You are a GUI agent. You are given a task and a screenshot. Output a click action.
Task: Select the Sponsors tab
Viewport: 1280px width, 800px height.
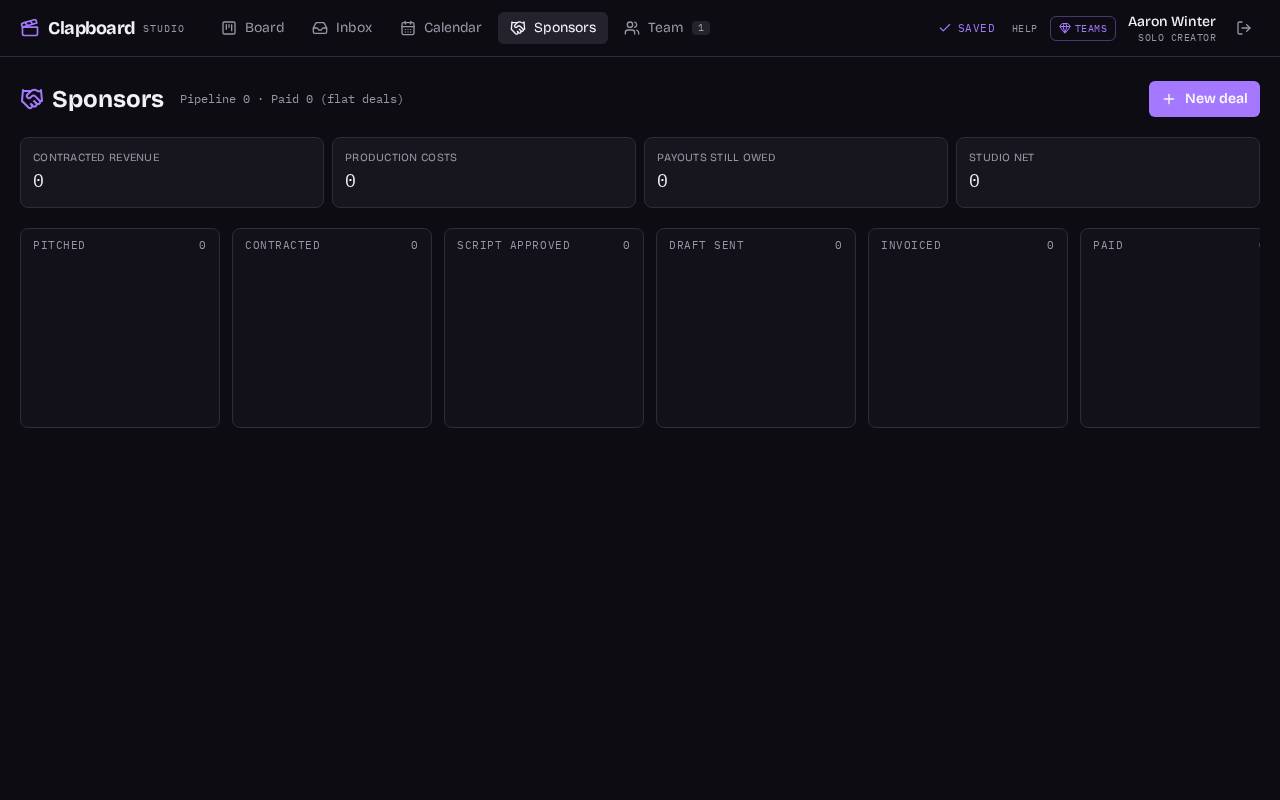coord(553,28)
